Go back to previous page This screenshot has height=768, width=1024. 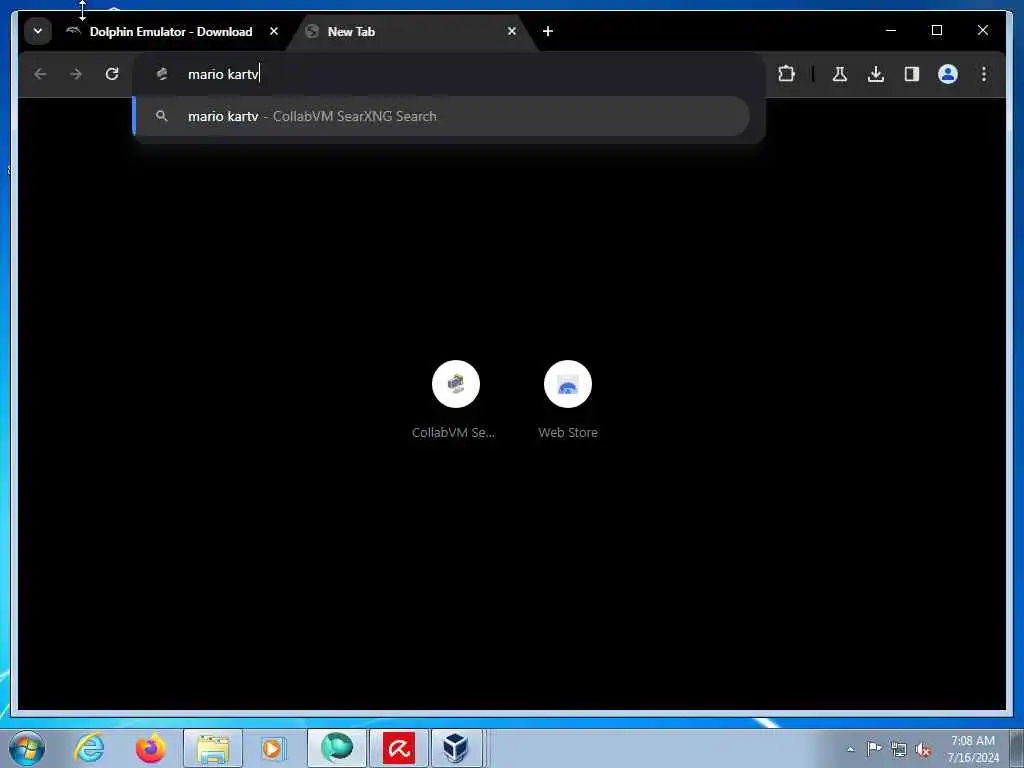(x=40, y=74)
